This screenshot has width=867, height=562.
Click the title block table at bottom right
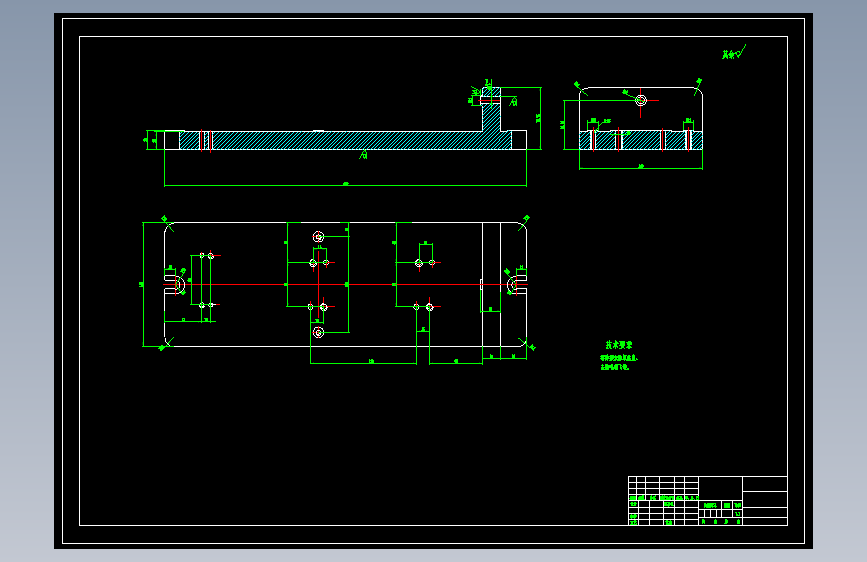tap(708, 501)
